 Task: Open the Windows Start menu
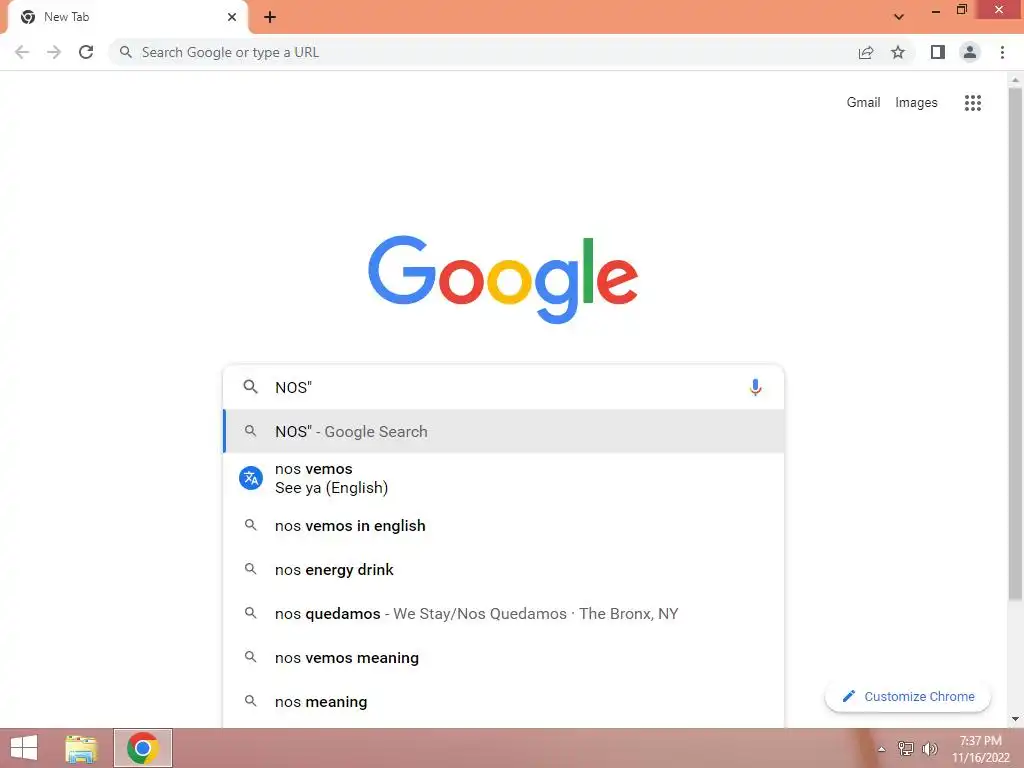pyautogui.click(x=24, y=748)
